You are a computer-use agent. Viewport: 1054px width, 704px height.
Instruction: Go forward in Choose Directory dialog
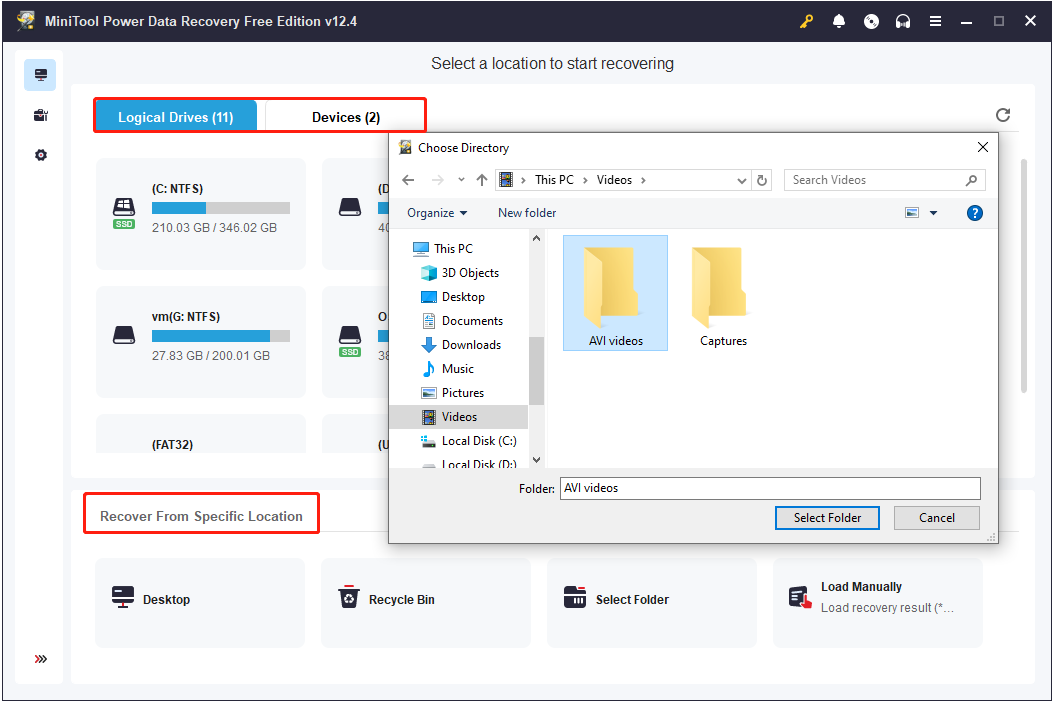(438, 180)
